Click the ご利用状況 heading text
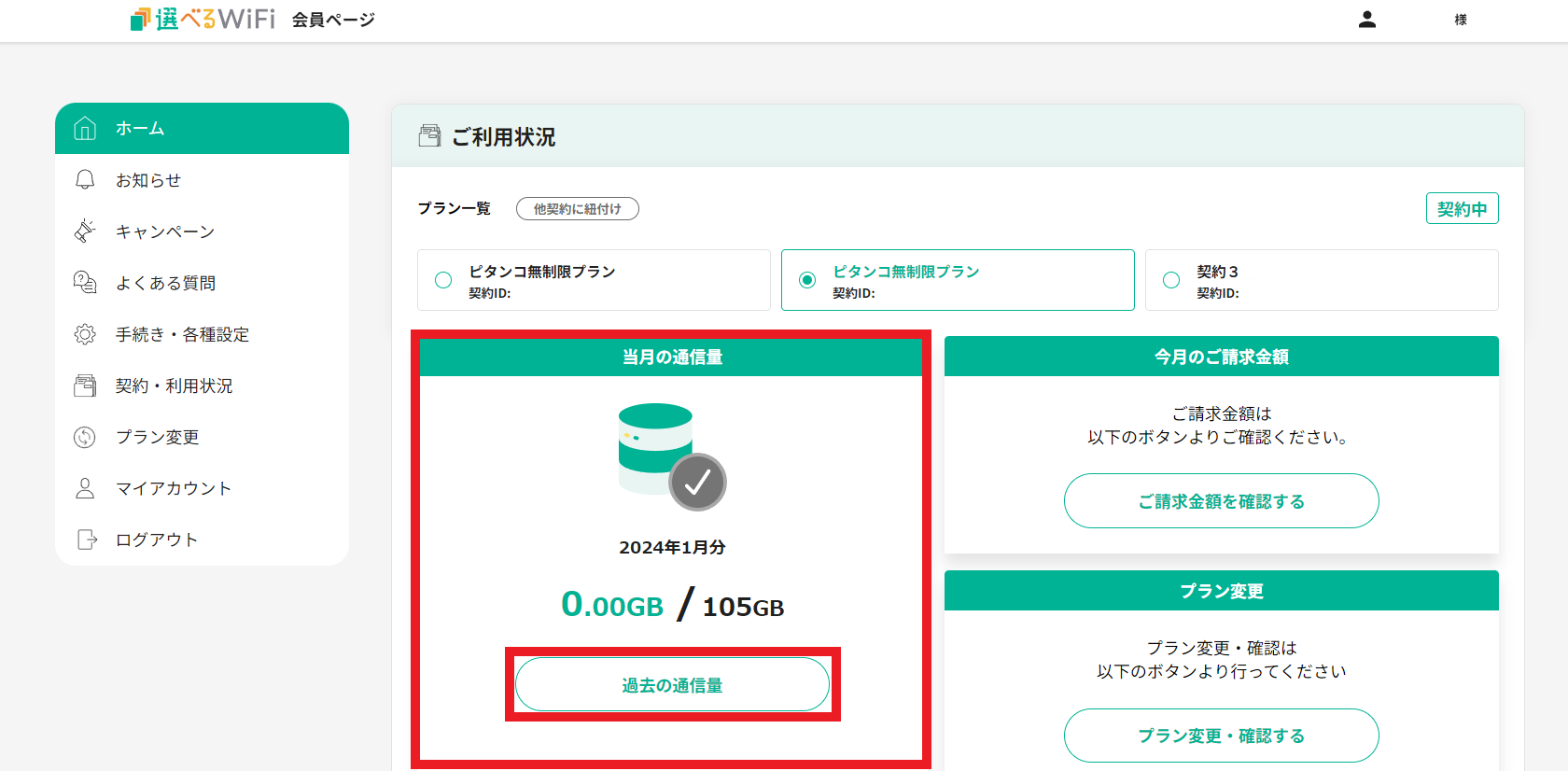This screenshot has height=771, width=1568. point(504,137)
